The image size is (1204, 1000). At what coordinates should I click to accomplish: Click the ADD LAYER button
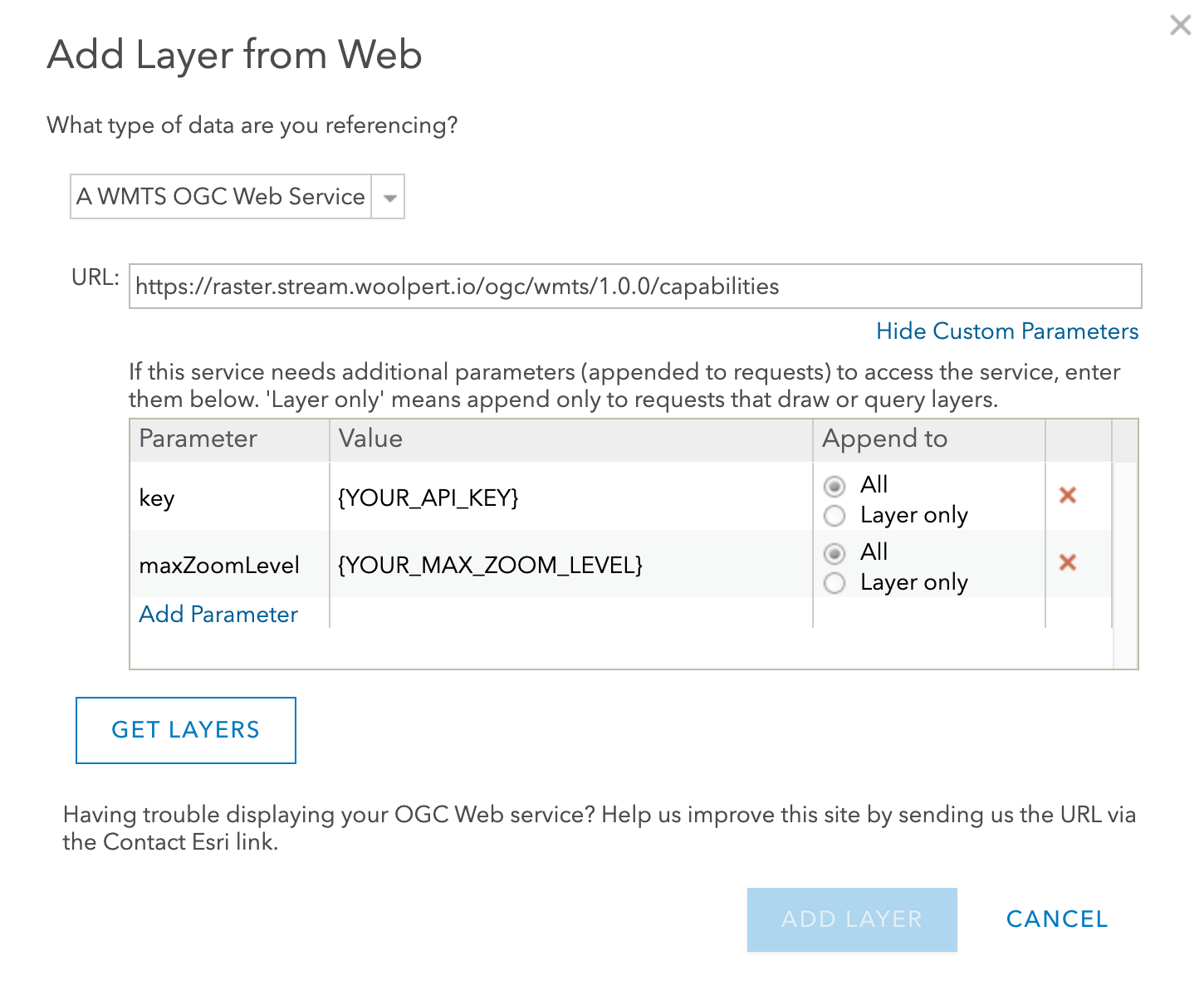click(852, 919)
